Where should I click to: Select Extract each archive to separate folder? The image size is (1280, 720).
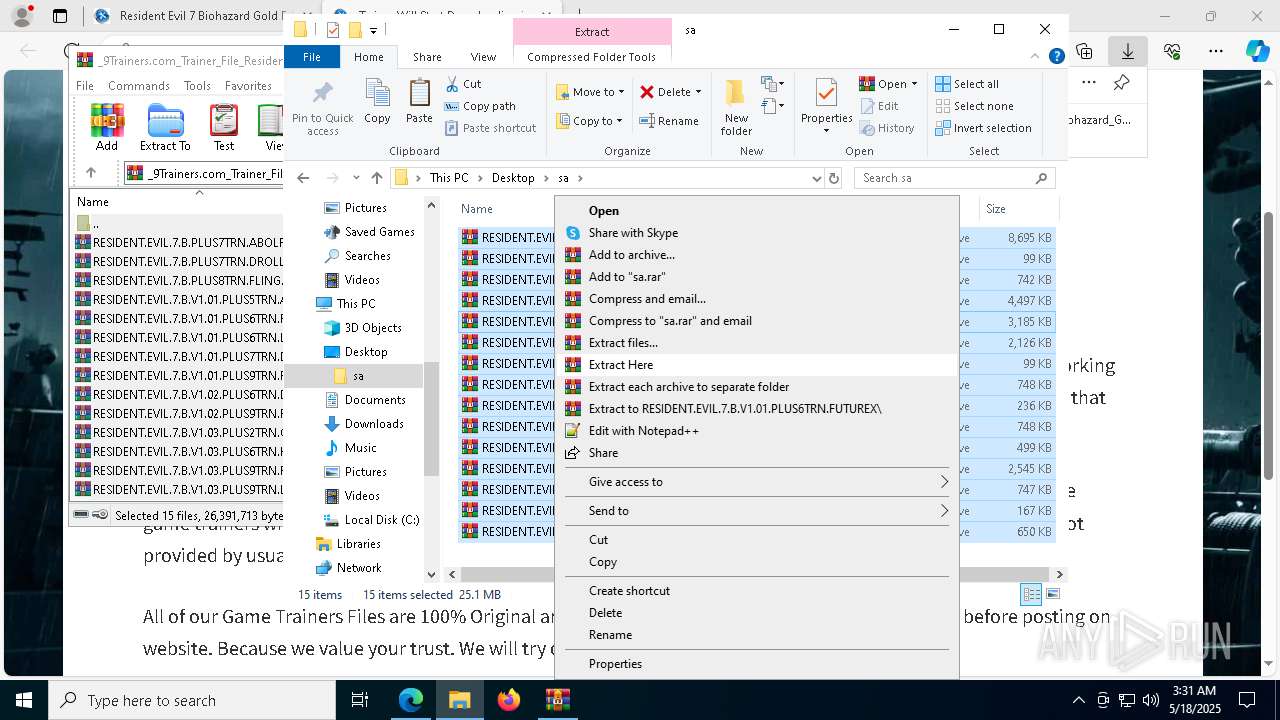click(757, 387)
